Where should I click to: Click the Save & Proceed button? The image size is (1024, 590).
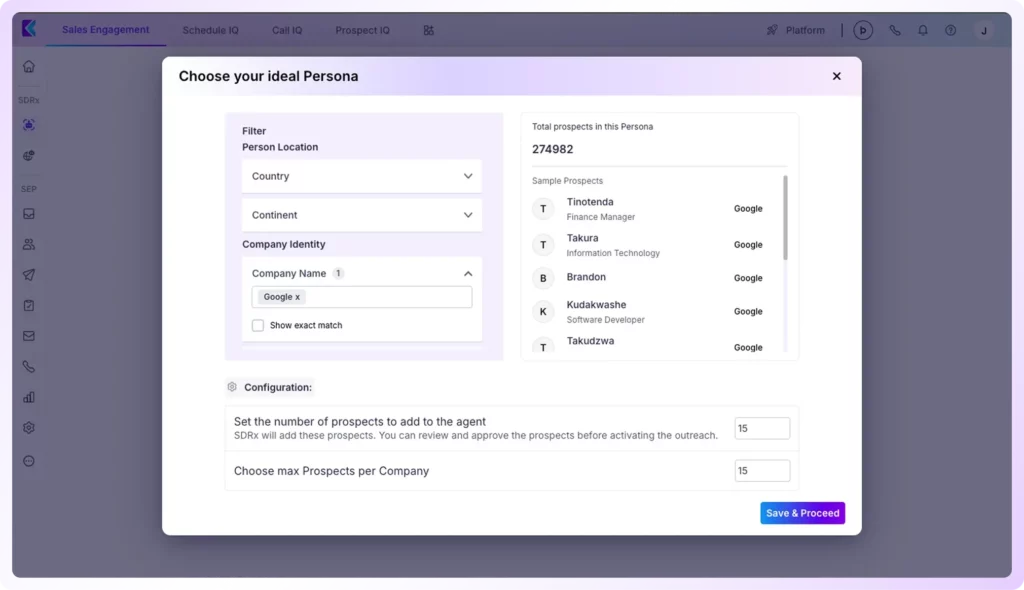802,513
